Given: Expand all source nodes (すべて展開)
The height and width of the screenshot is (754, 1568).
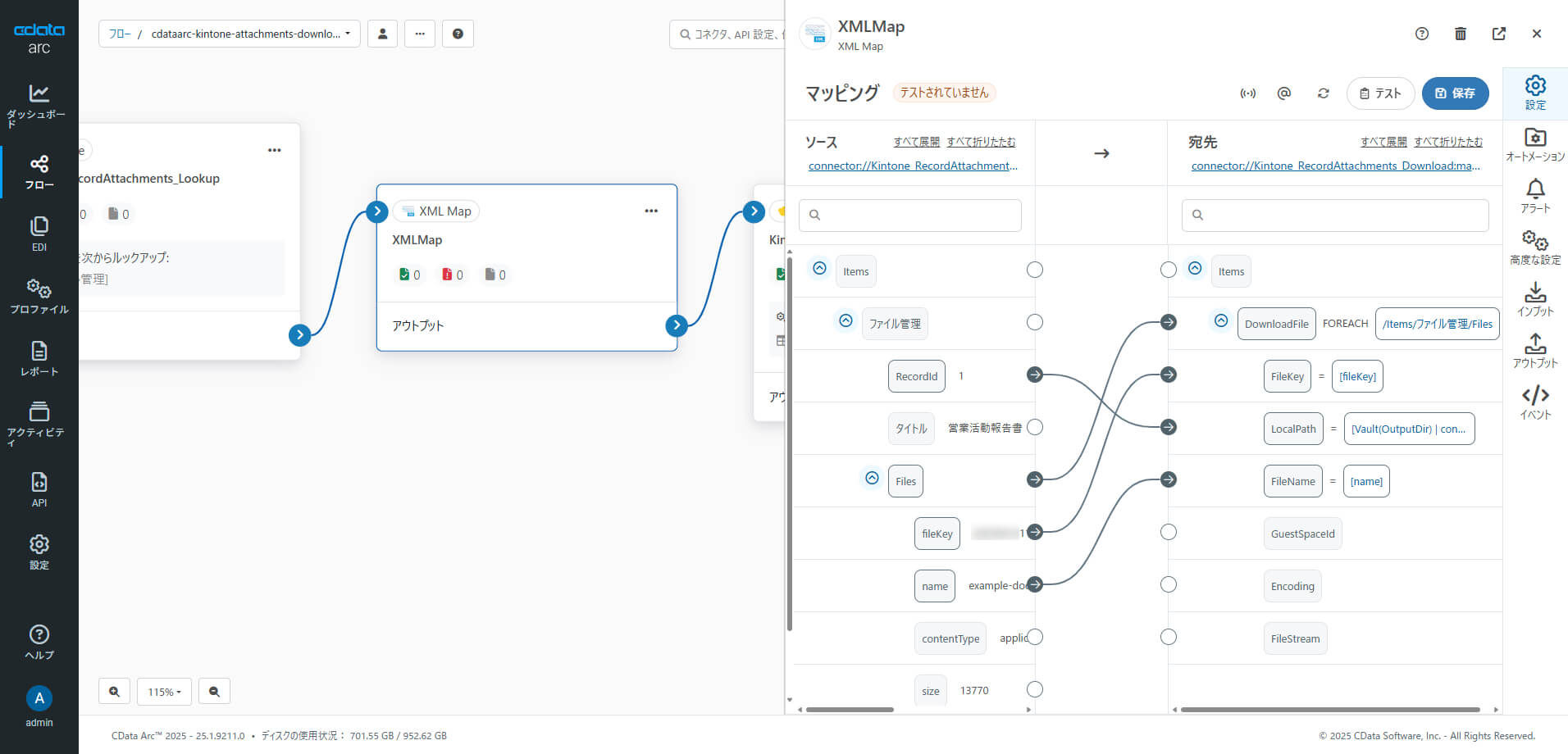Looking at the screenshot, I should pos(916,142).
